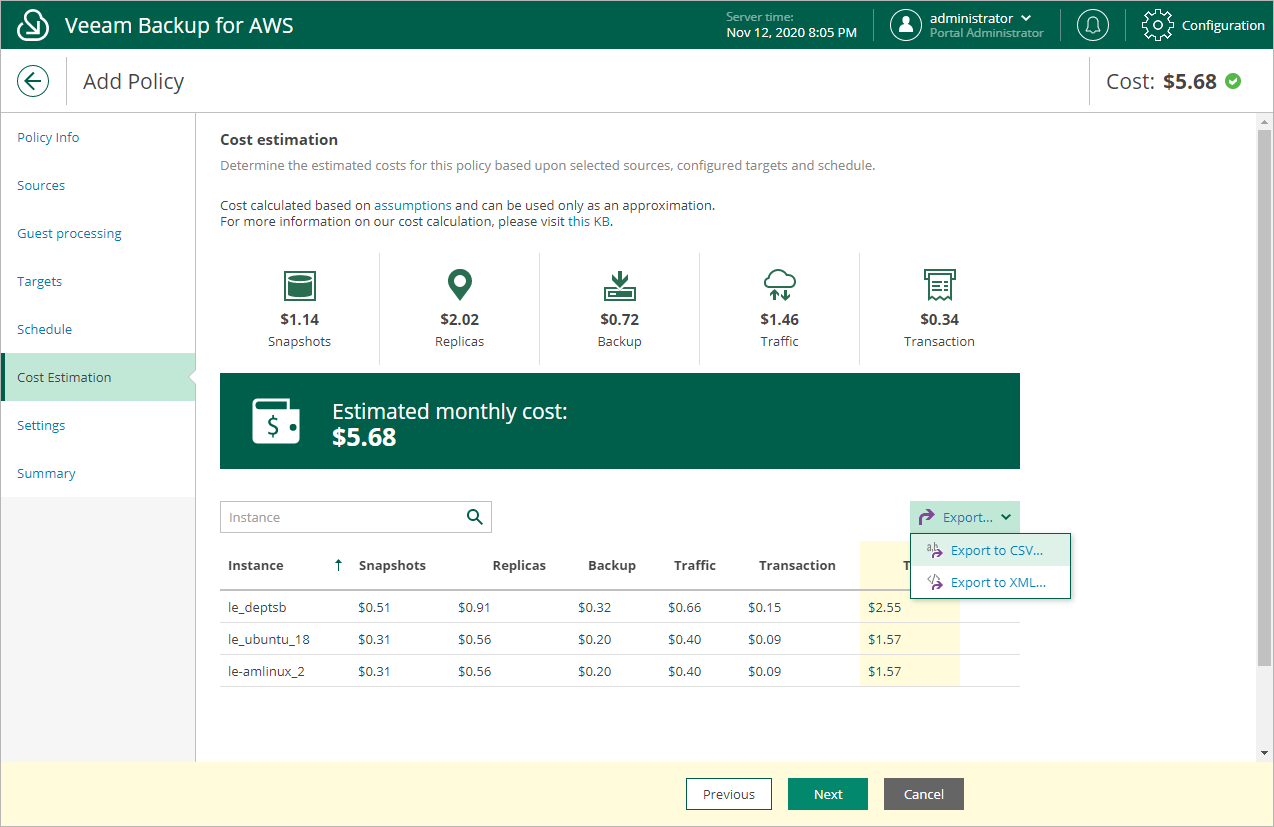This screenshot has width=1274, height=827.
Task: Click the green cost check mark icon
Action: (x=1233, y=81)
